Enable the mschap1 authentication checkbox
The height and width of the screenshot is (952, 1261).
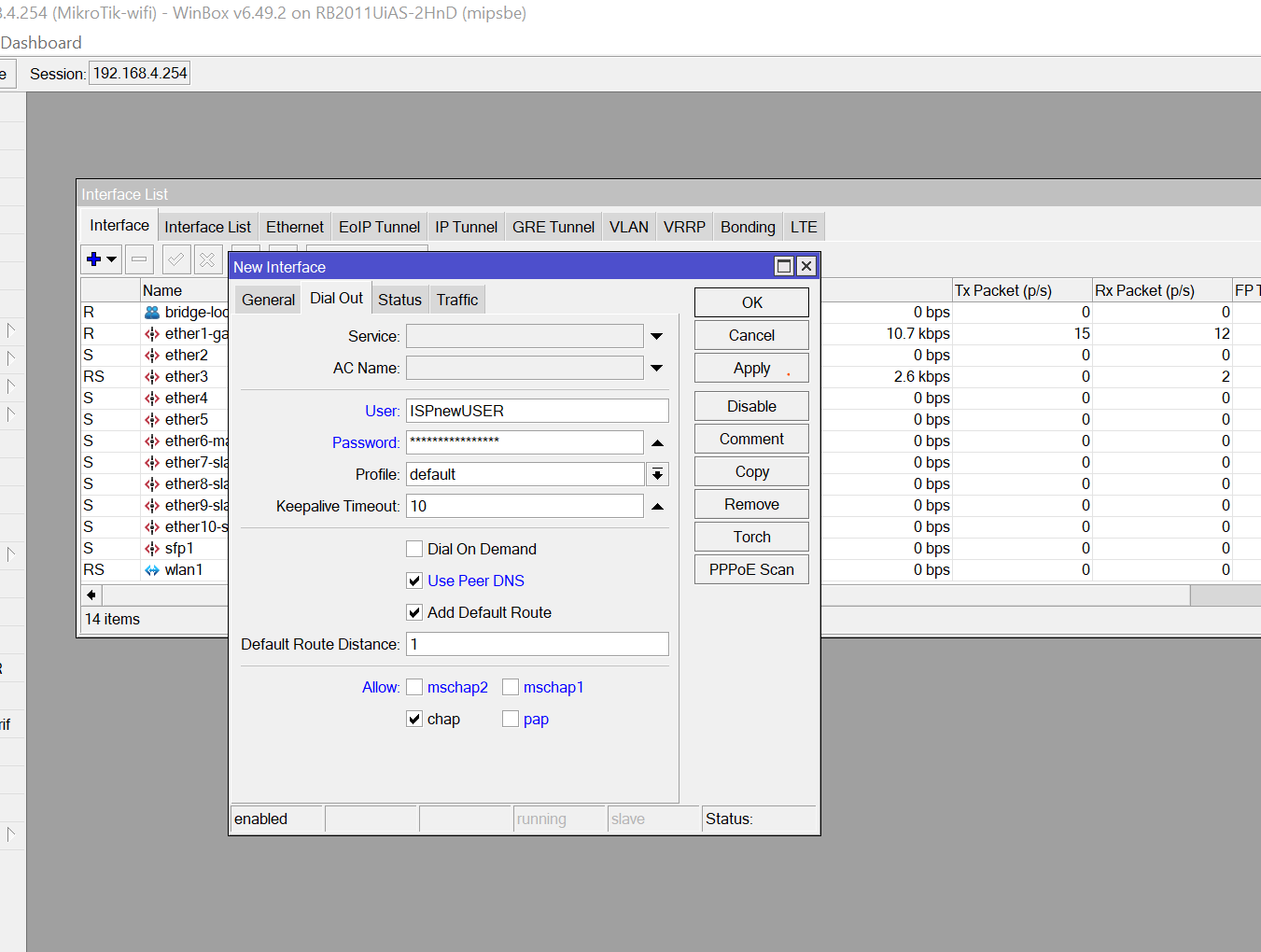click(x=511, y=687)
